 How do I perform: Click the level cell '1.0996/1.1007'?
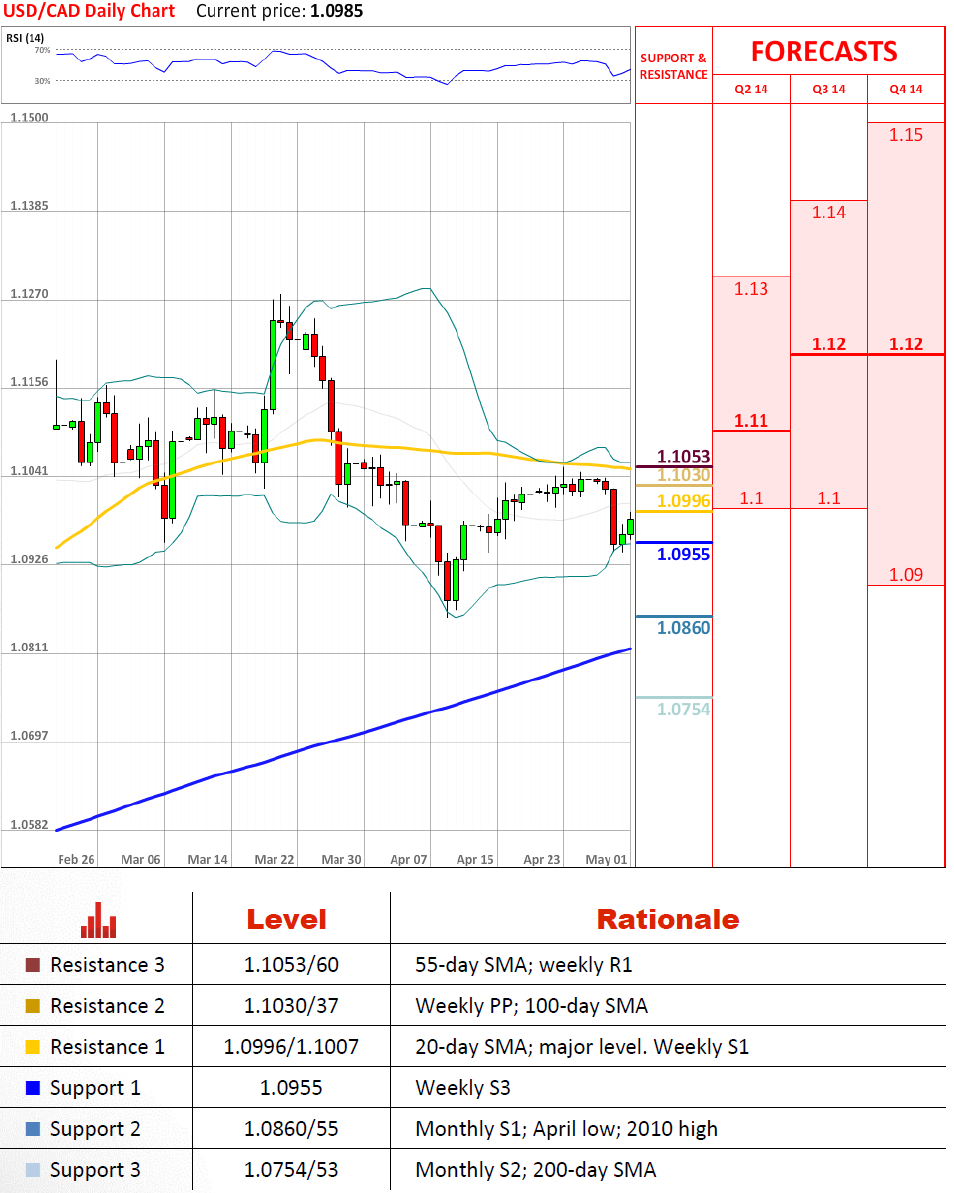(291, 1047)
